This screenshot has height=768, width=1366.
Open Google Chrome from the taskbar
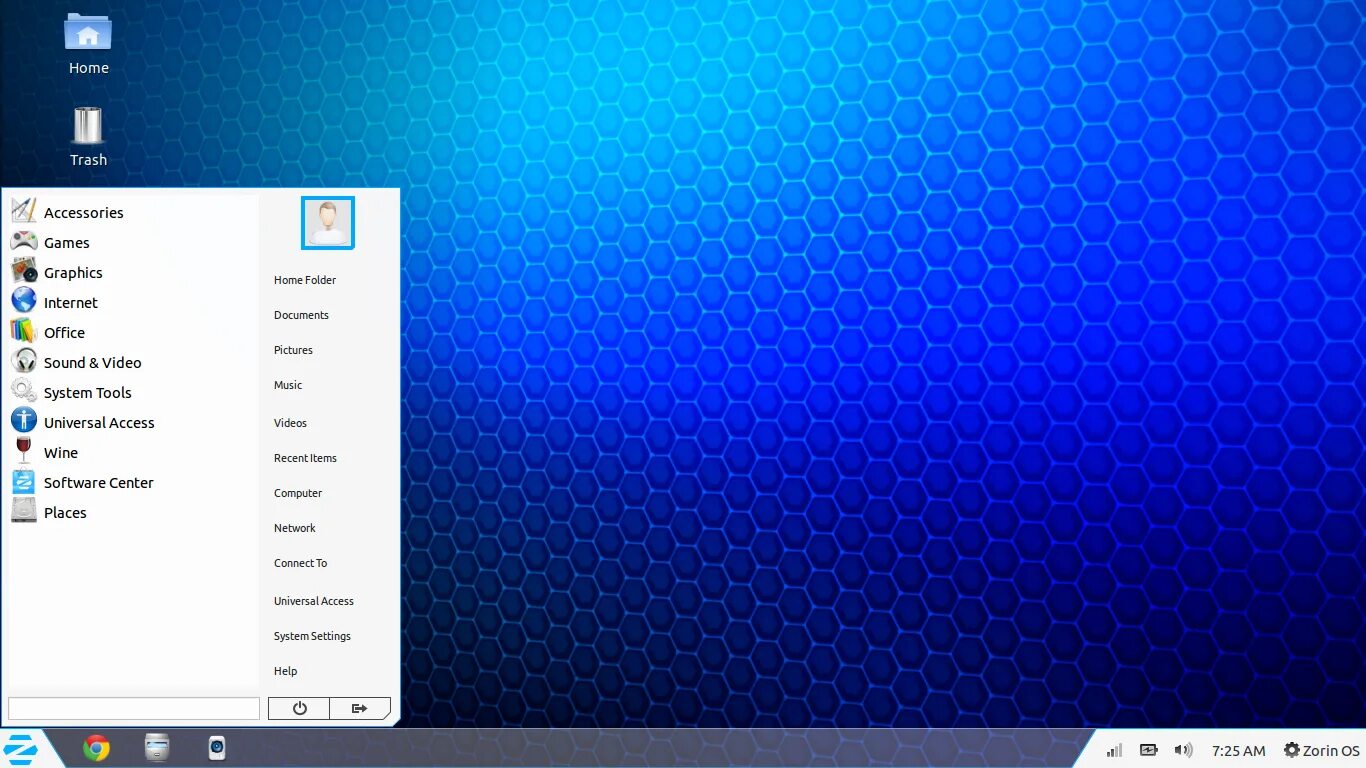coord(96,747)
